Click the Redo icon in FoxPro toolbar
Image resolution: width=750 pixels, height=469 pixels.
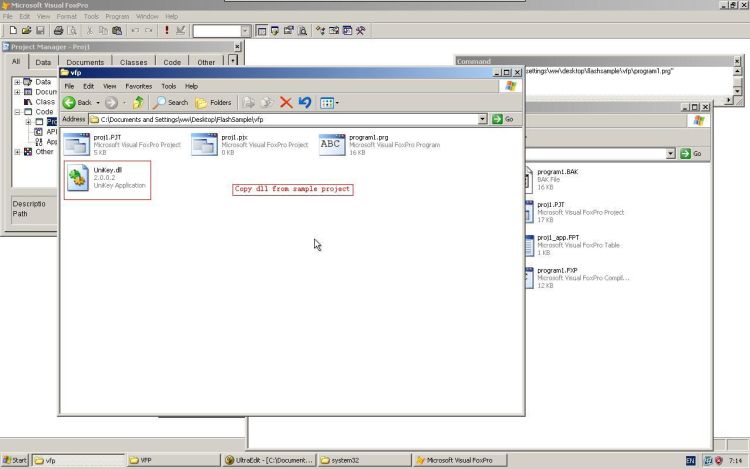click(148, 31)
